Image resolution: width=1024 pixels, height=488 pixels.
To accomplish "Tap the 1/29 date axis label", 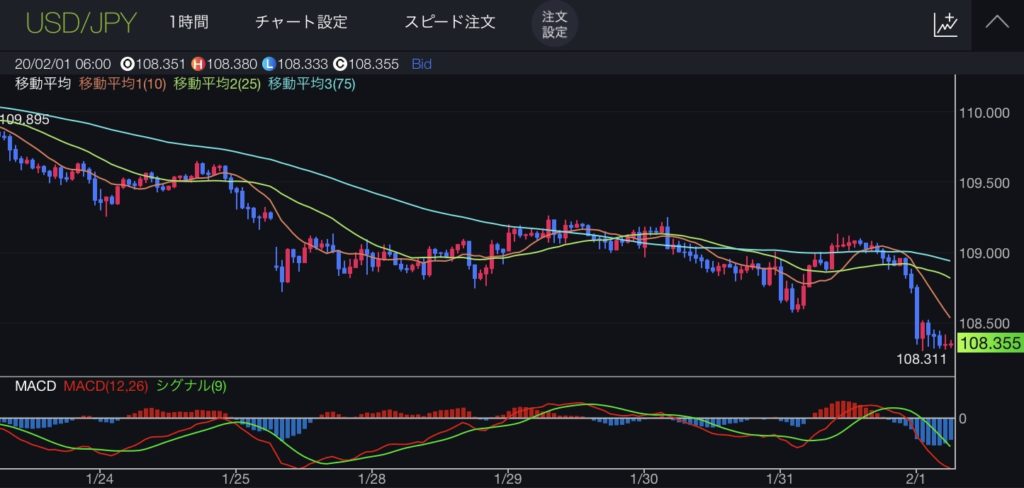I will (x=507, y=478).
